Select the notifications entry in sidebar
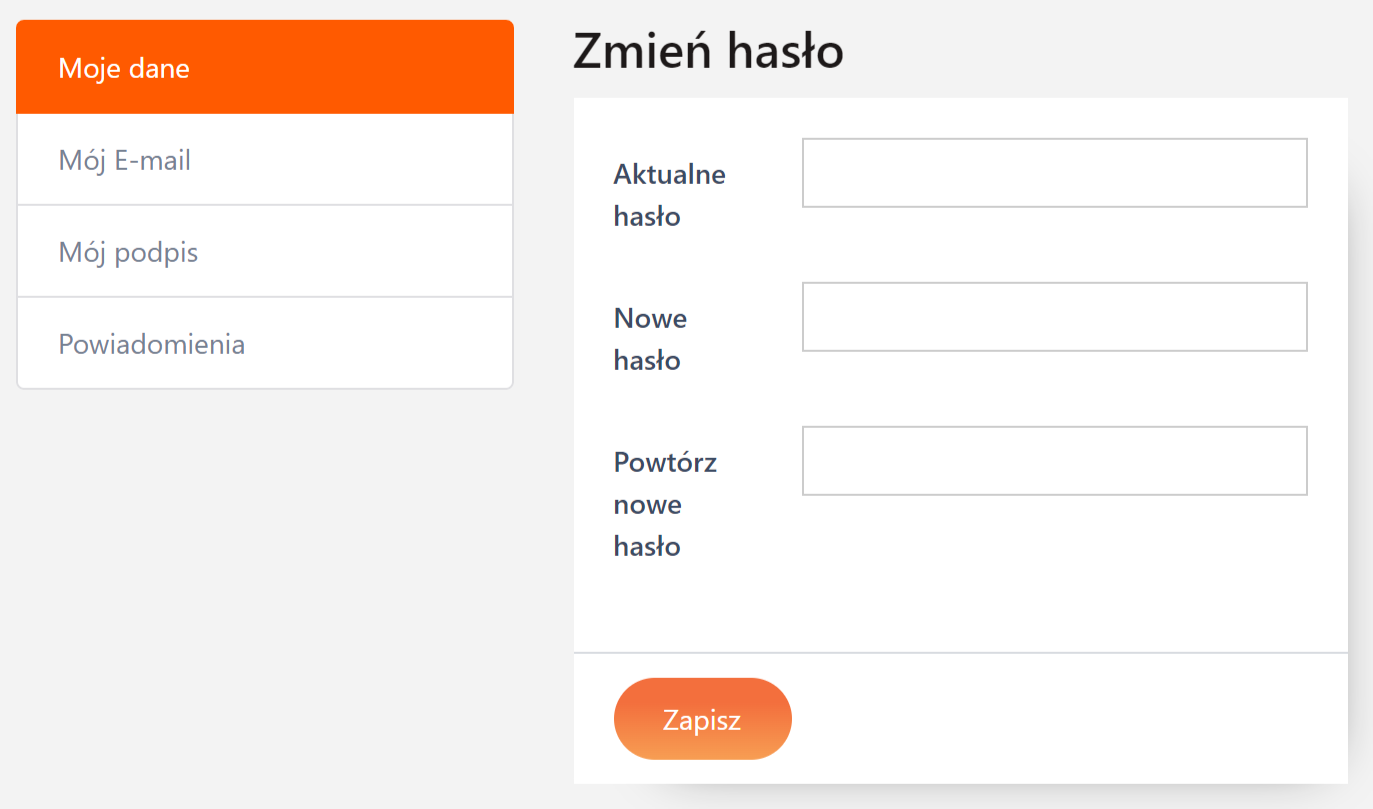Viewport: 1373px width, 809px height. [264, 344]
